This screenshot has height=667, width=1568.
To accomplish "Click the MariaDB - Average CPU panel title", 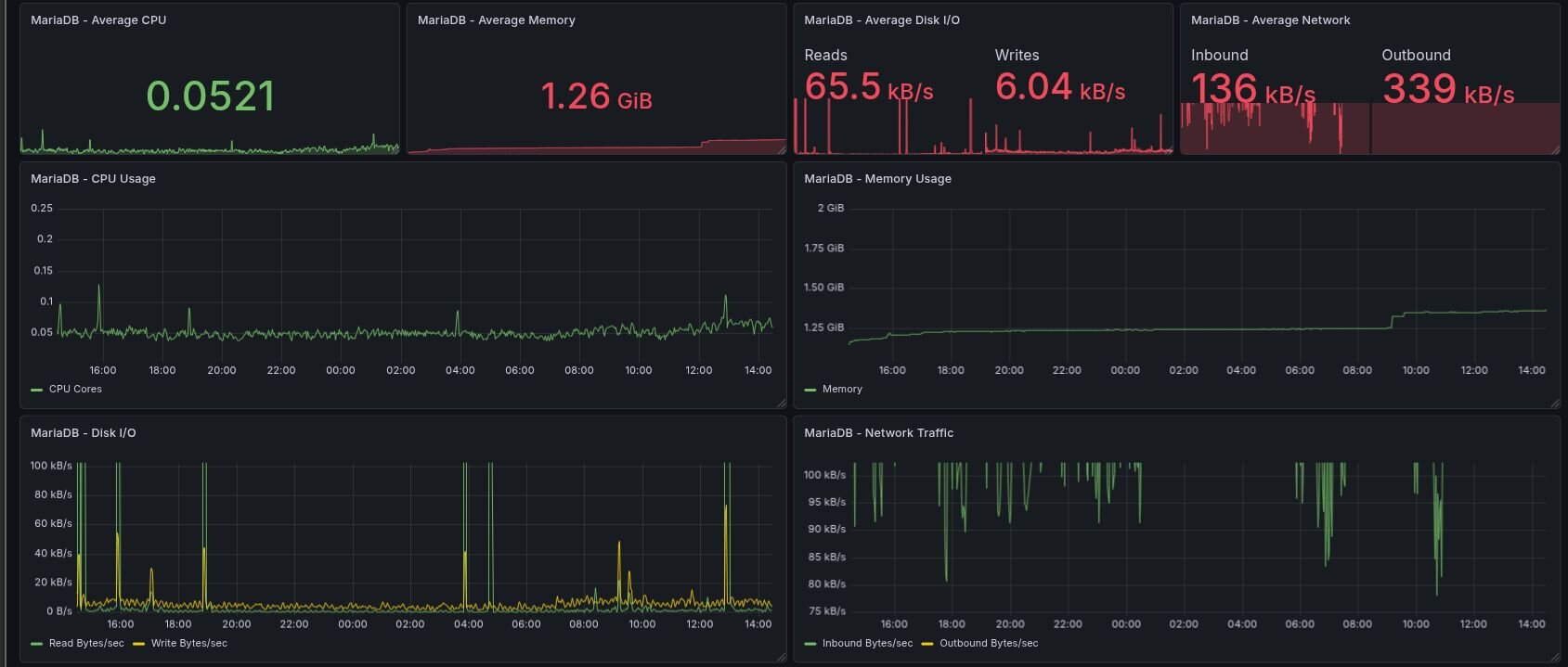I will tap(98, 20).
